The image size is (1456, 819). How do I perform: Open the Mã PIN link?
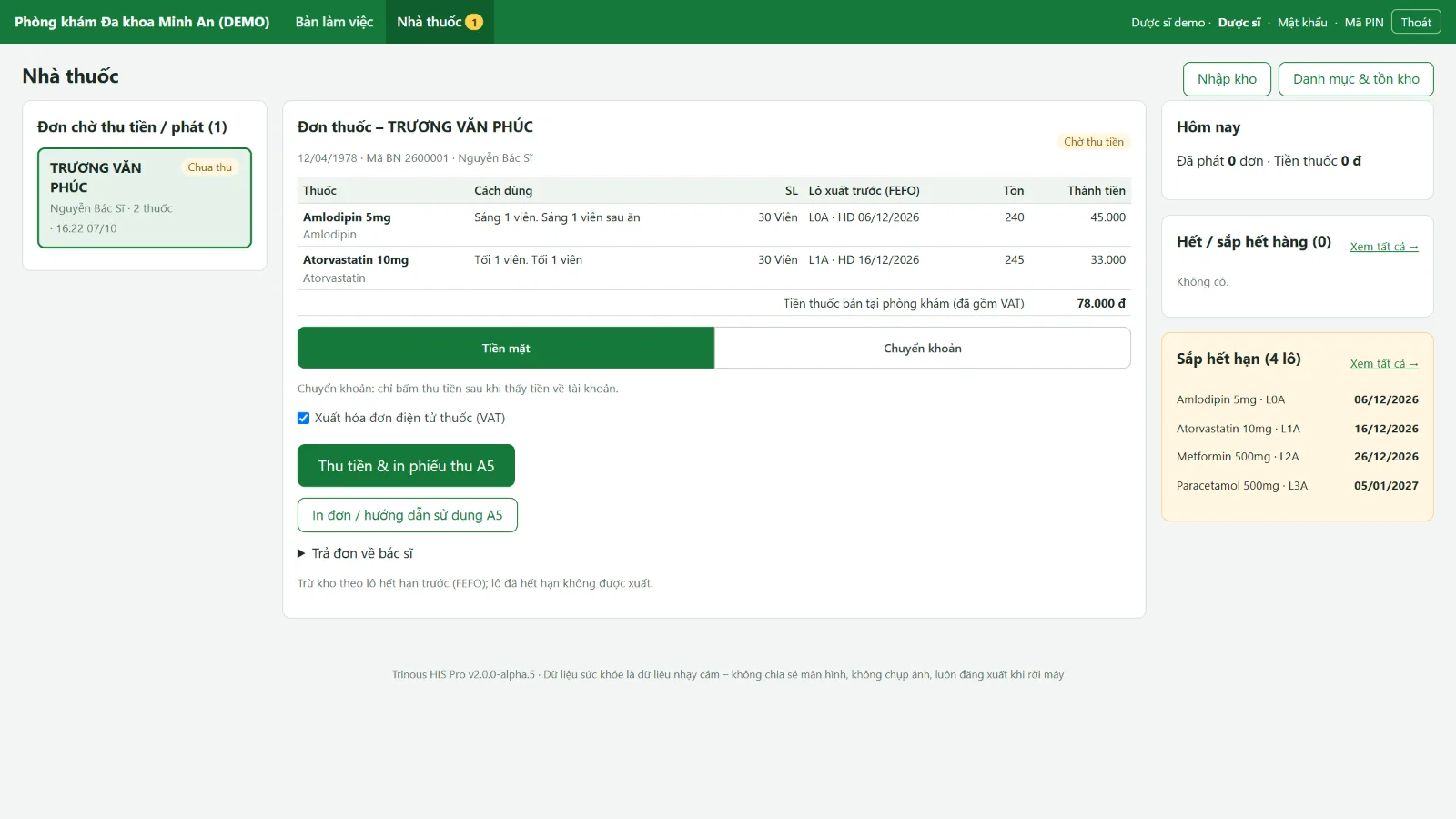click(x=1363, y=23)
